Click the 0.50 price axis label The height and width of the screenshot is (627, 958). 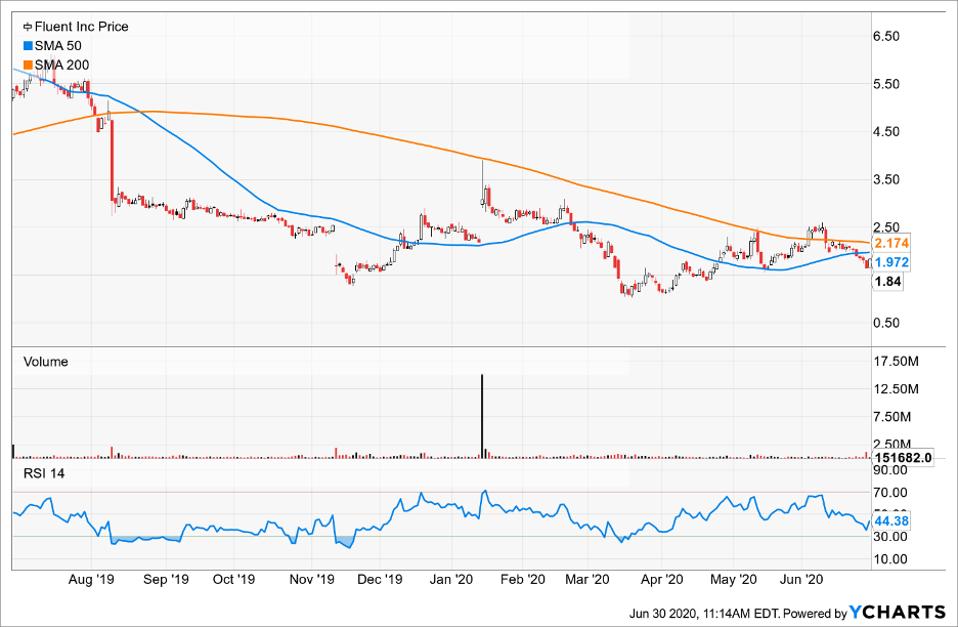887,323
